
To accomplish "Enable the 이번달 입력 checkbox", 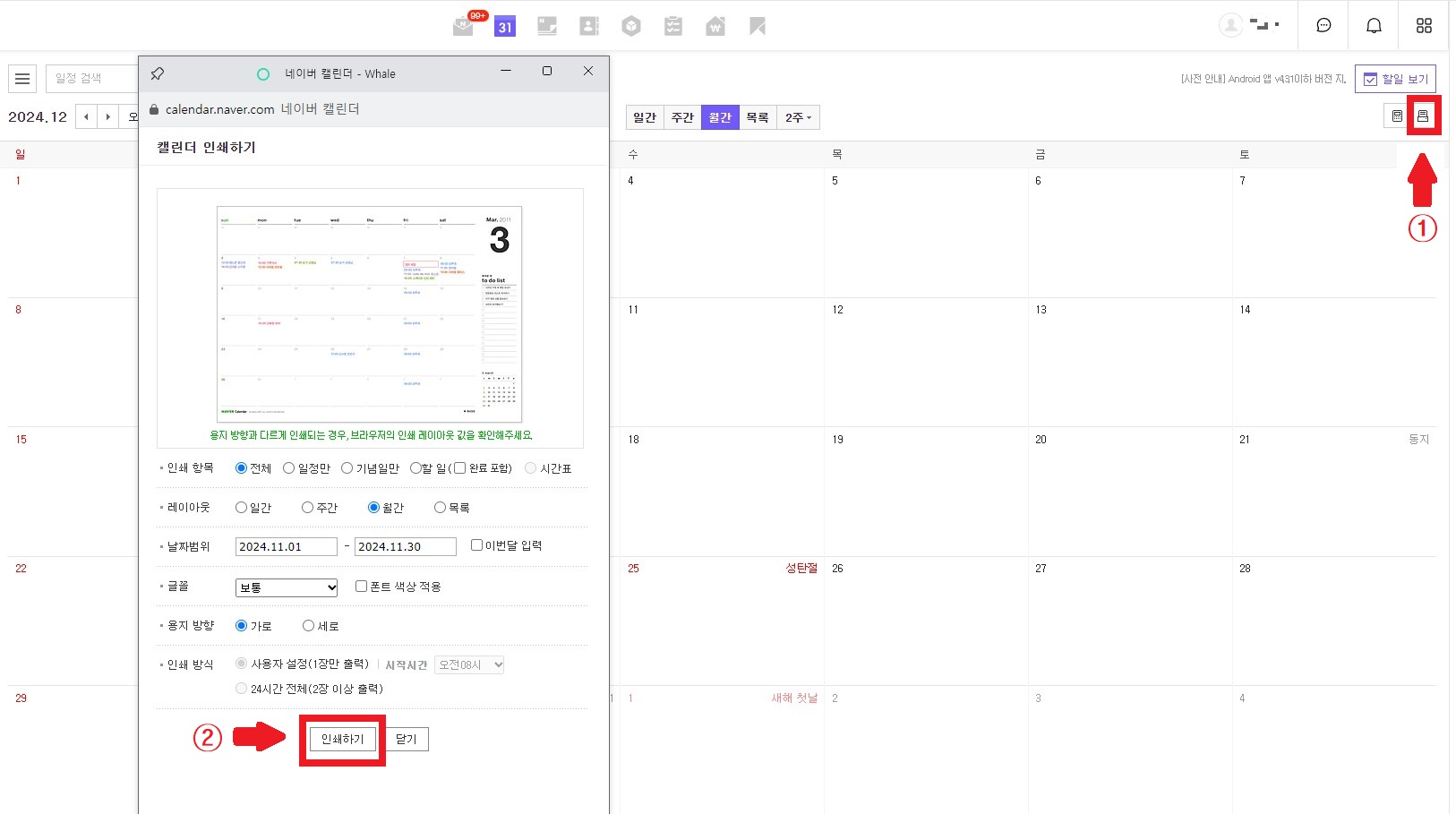I will [x=476, y=544].
